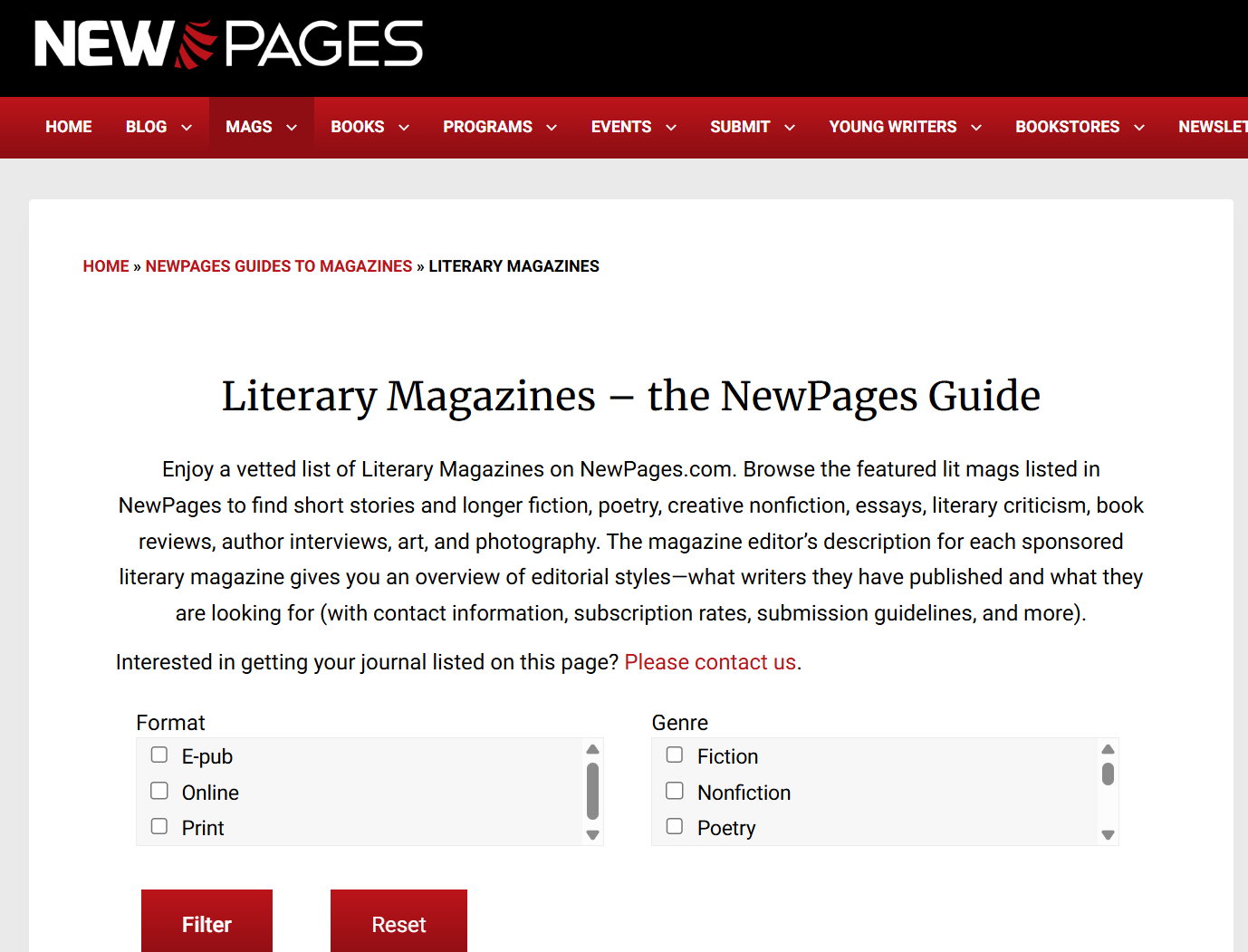Click the Genre list scroll-down arrow
The width and height of the screenshot is (1248, 952).
pos(1108,835)
